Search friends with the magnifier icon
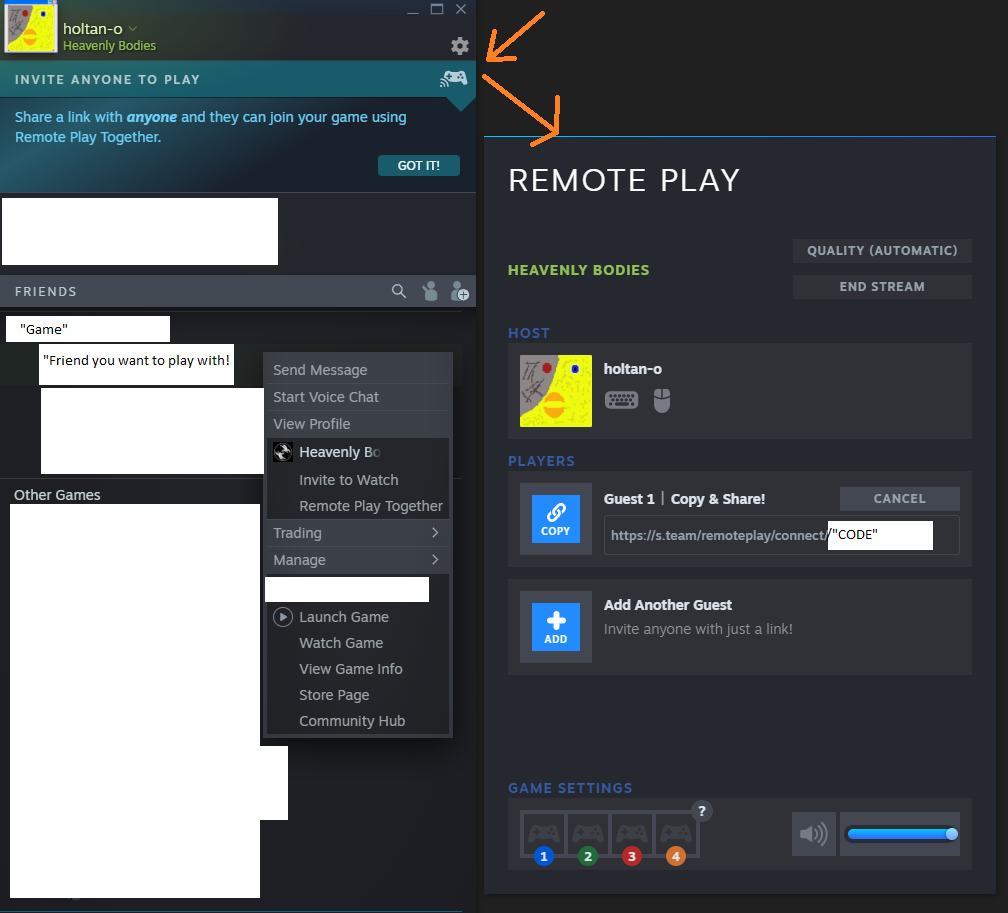 tap(399, 291)
